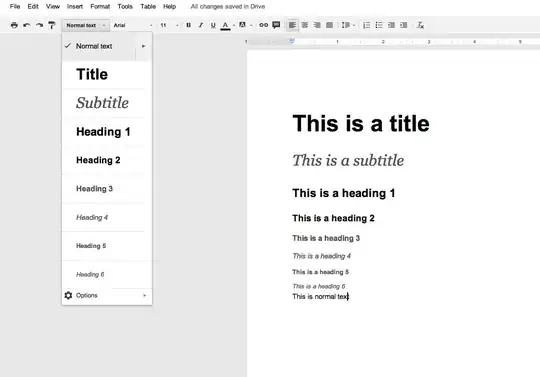Open the text color picker
The width and height of the screenshot is (540, 377).
226,25
